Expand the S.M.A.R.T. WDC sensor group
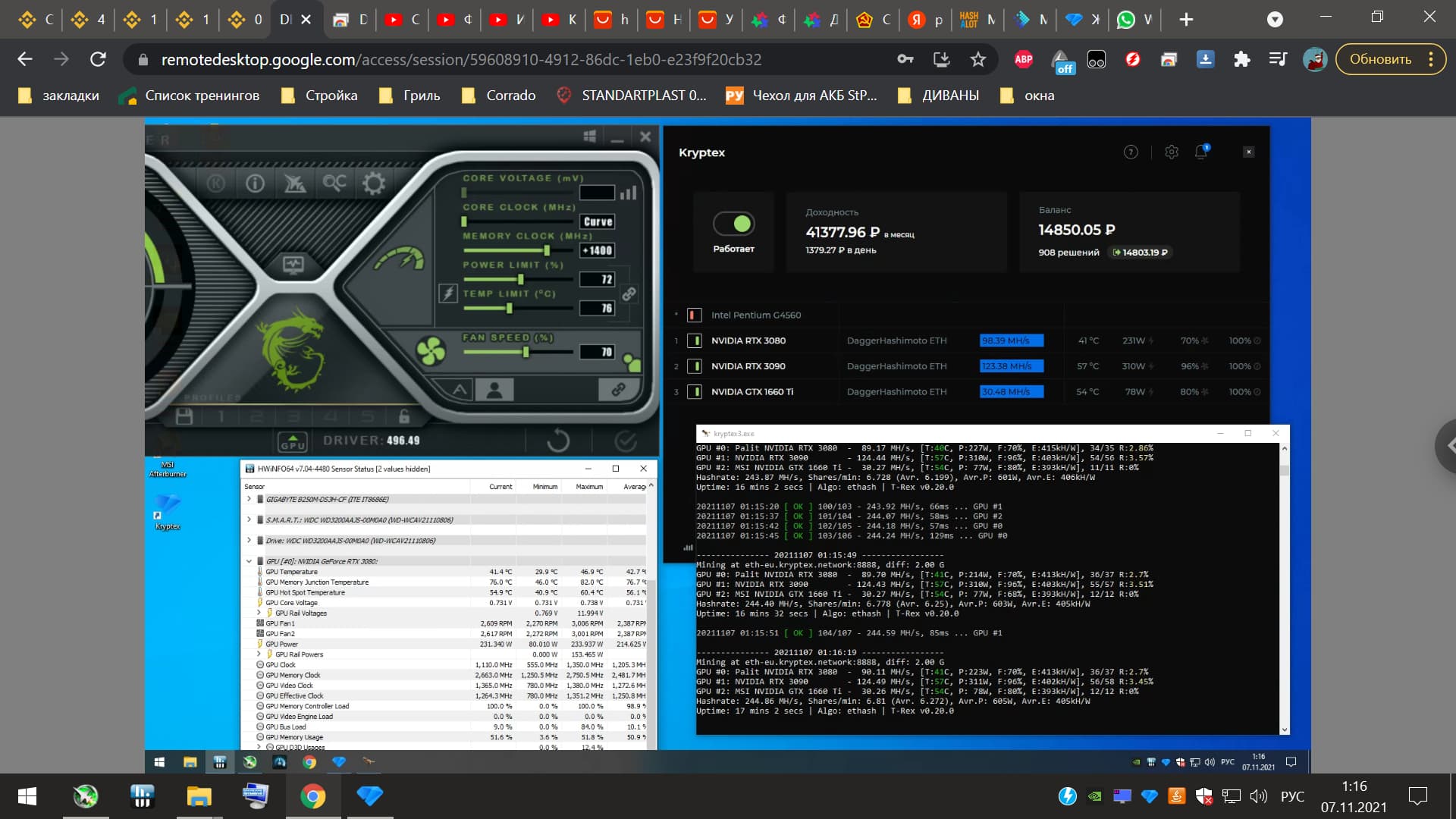This screenshot has height=819, width=1456. [x=249, y=519]
